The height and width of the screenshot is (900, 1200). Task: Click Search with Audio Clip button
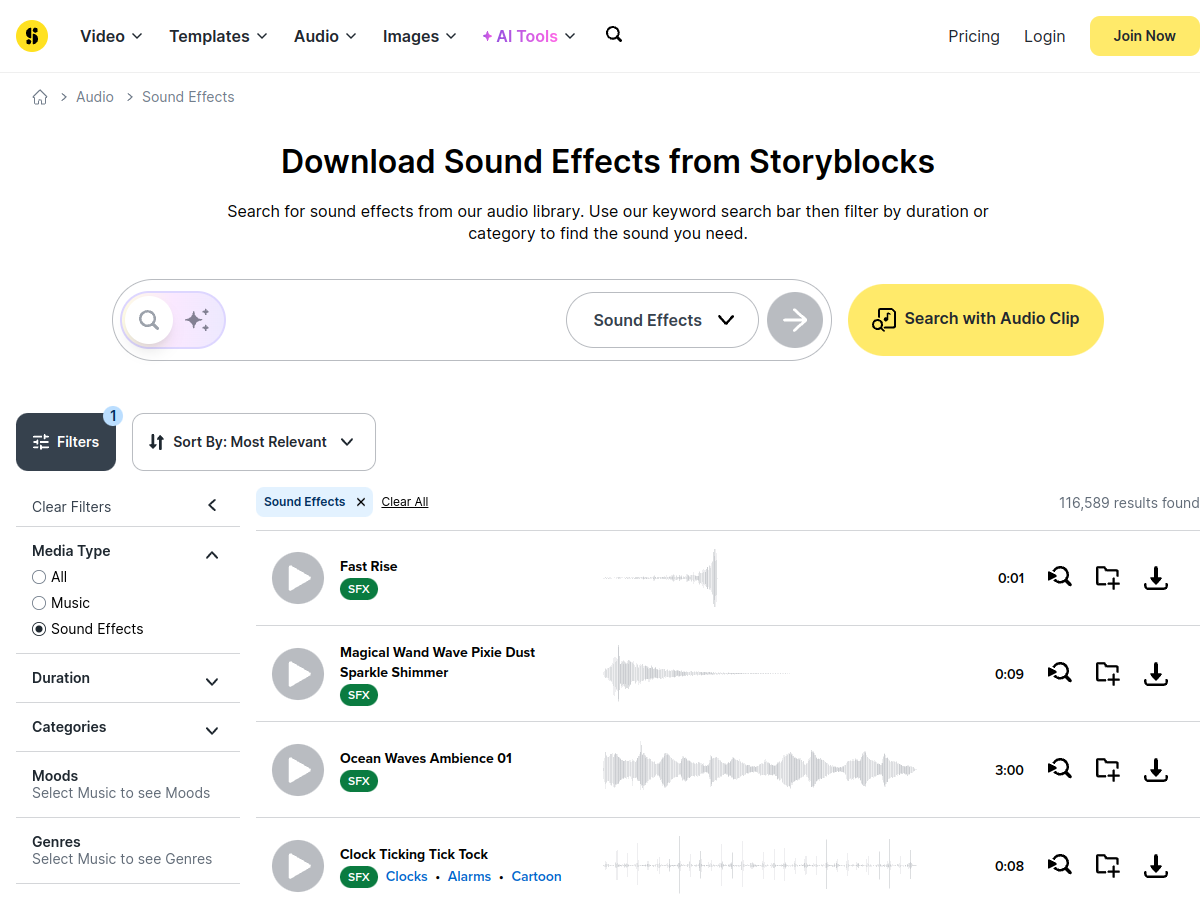coord(975,320)
